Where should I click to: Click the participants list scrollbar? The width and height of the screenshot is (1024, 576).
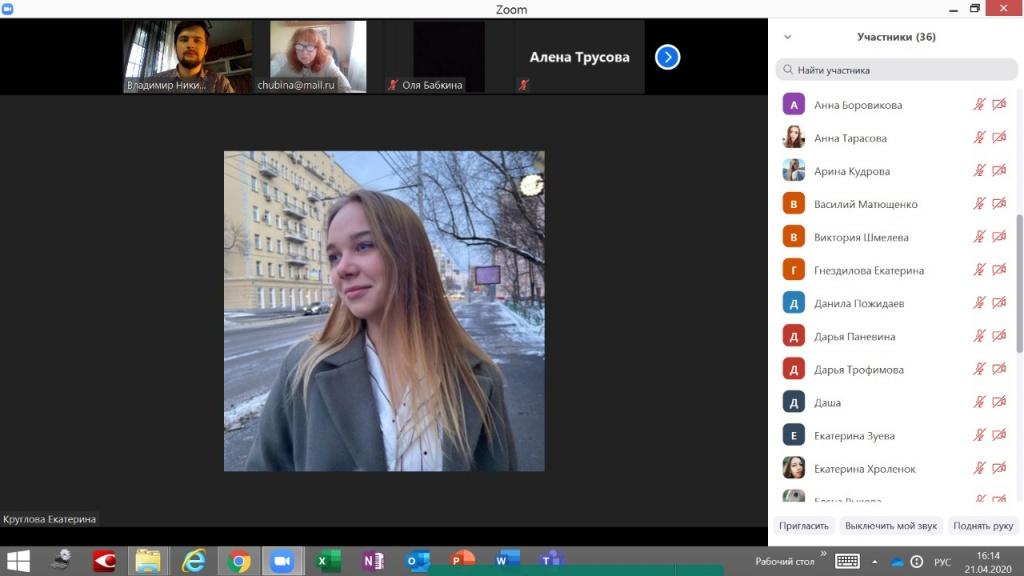click(1019, 283)
